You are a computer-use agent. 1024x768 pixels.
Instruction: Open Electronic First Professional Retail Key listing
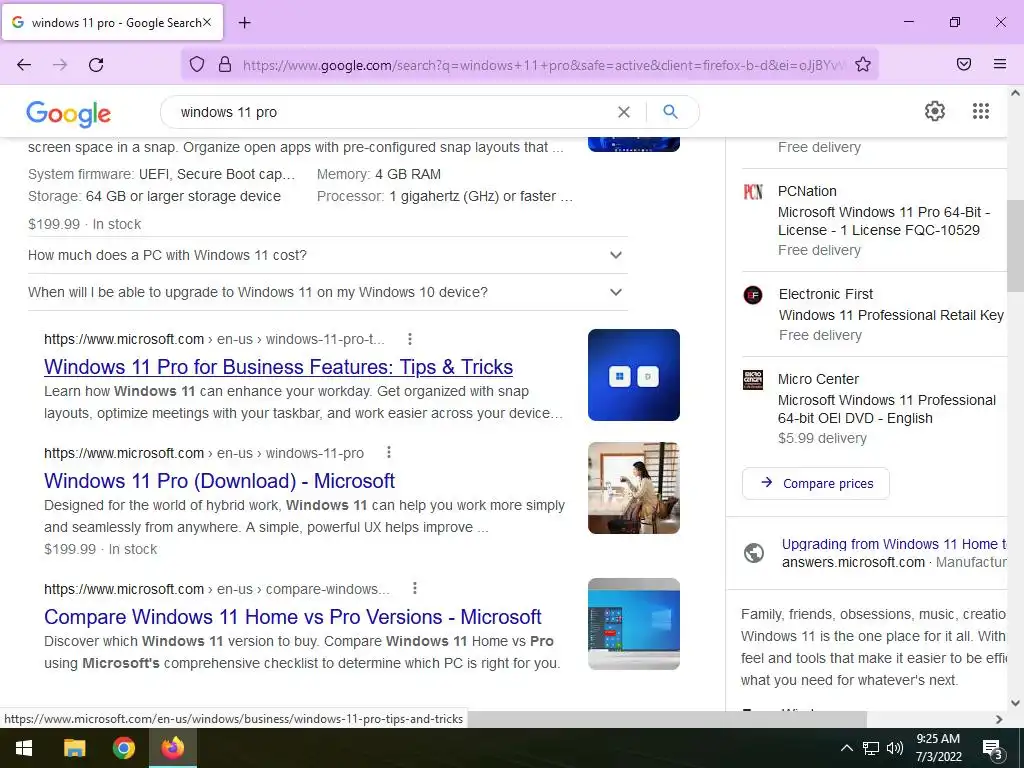tap(891, 315)
